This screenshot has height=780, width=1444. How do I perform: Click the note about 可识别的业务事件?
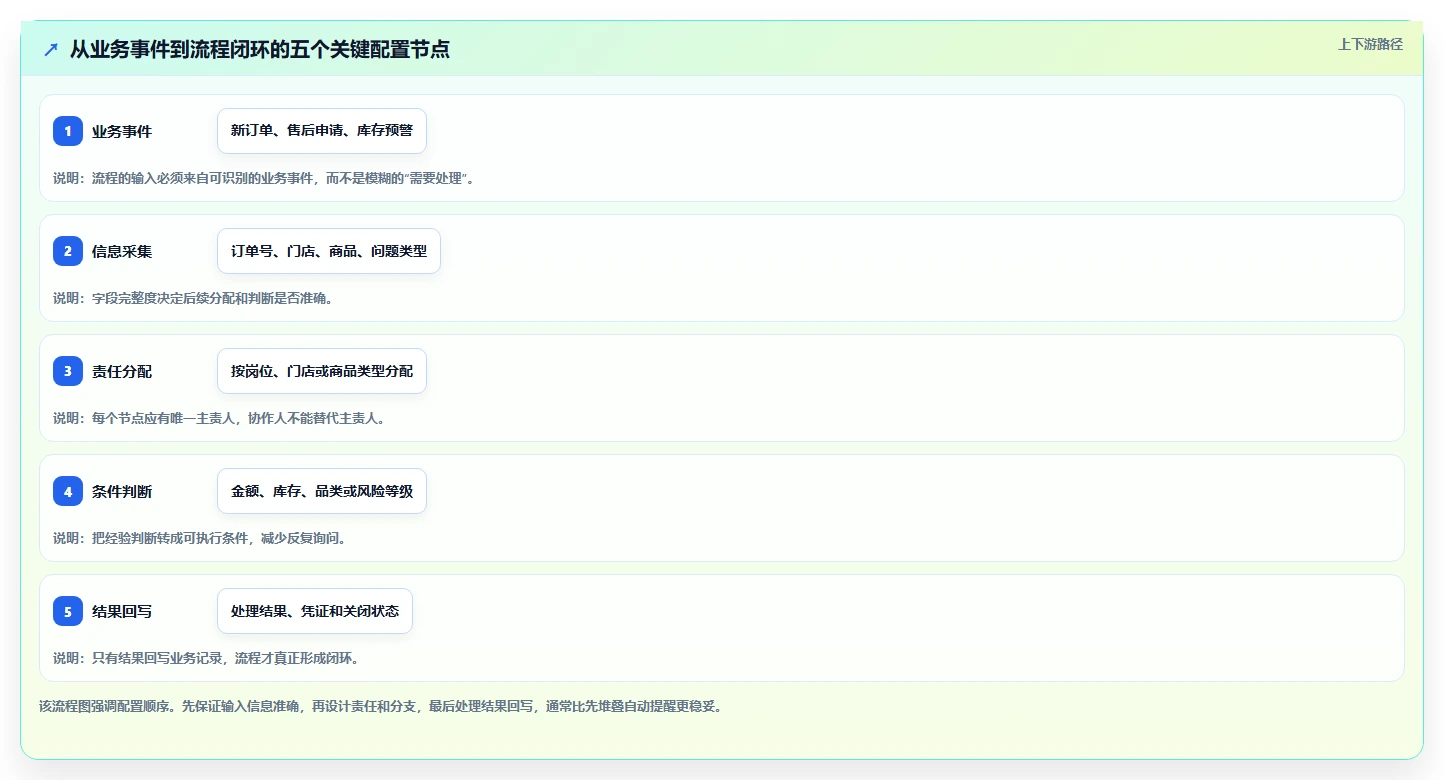(264, 178)
